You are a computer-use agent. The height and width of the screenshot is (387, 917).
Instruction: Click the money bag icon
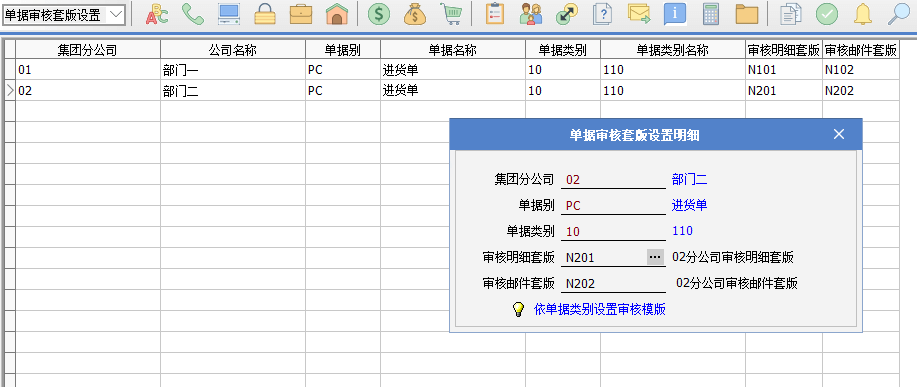point(415,14)
